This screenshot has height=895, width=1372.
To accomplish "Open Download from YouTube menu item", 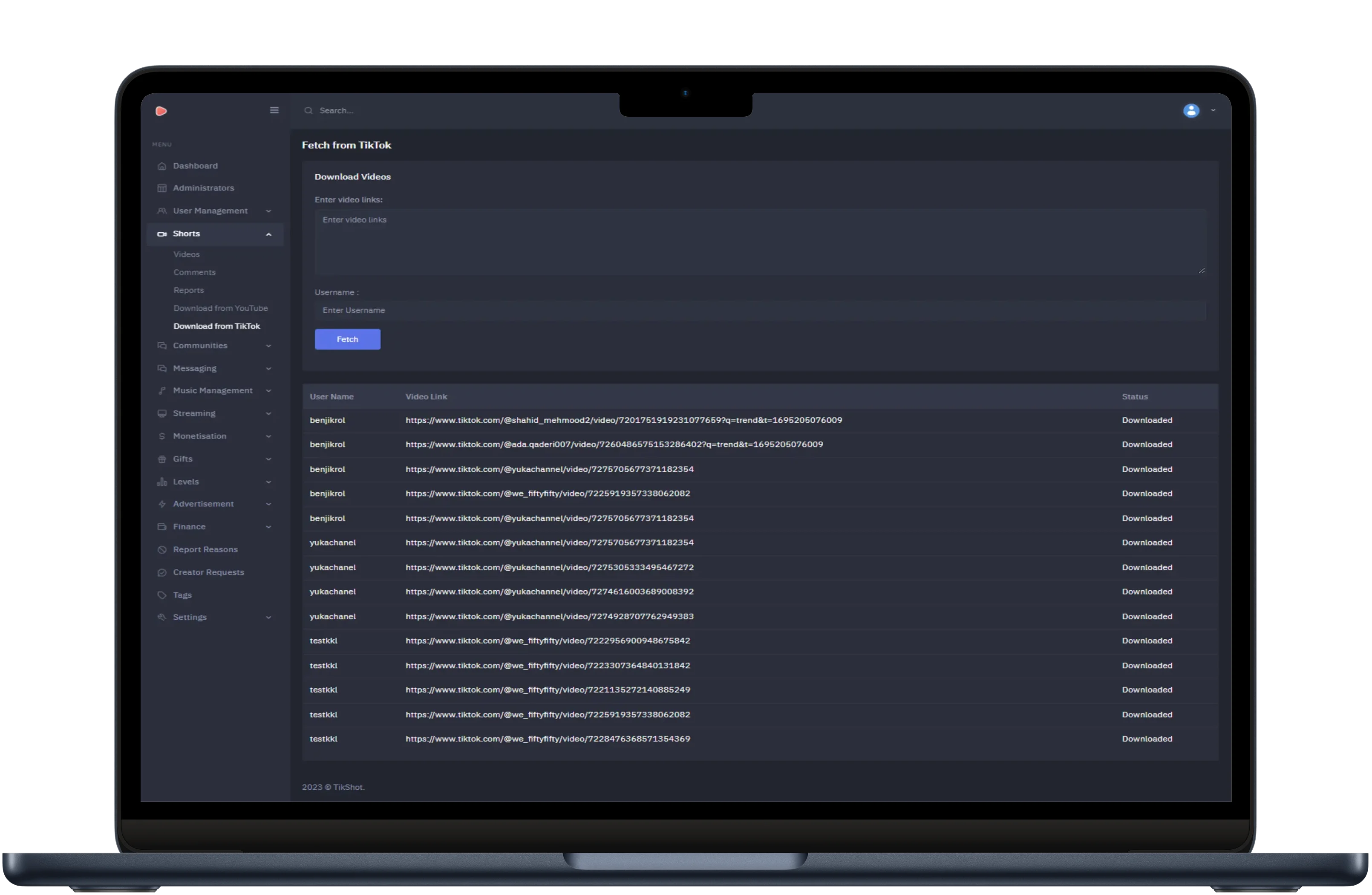I will (x=220, y=309).
